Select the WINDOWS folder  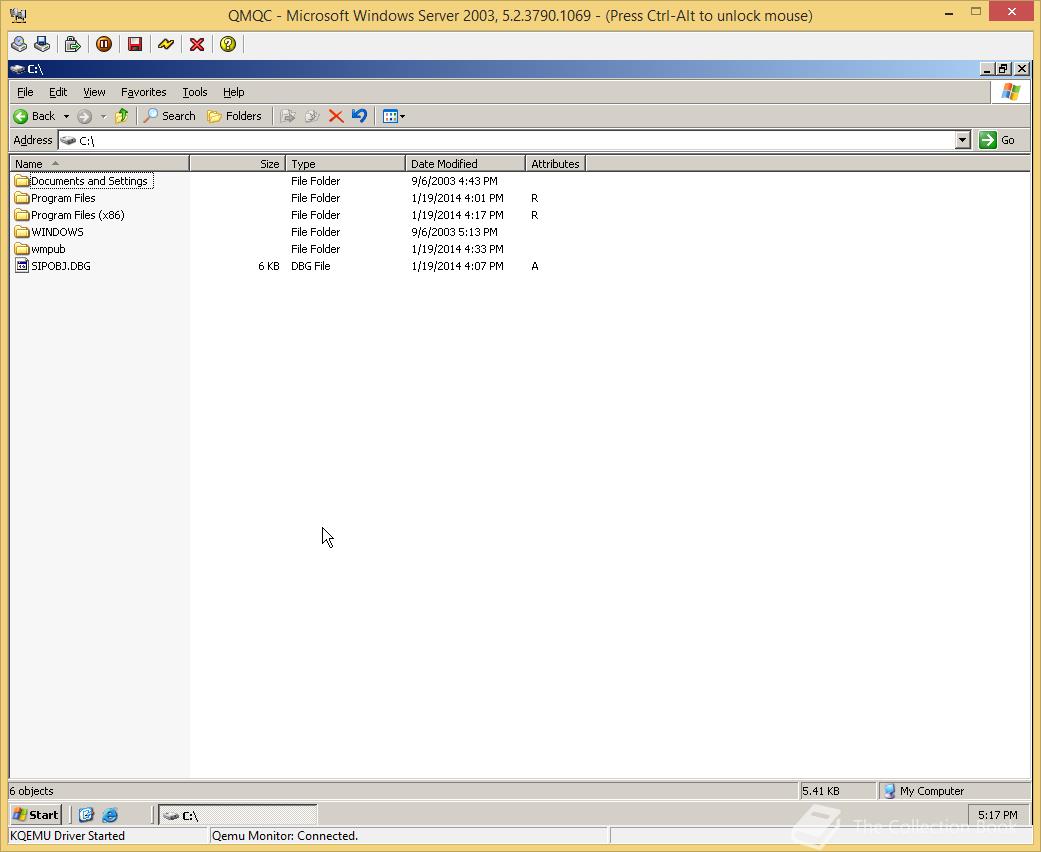click(x=57, y=232)
